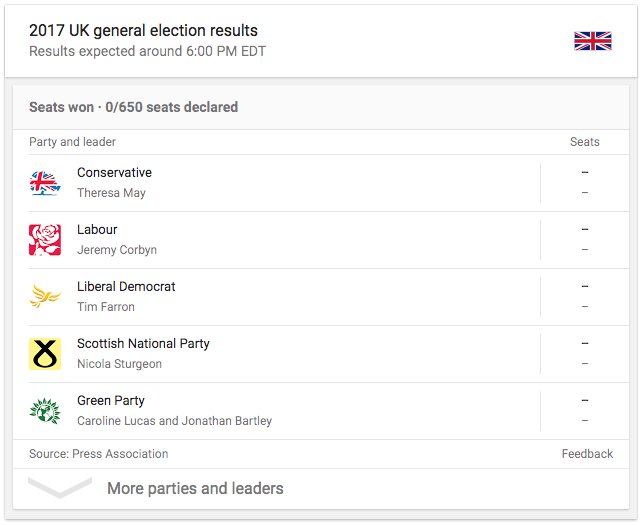Select Nicola Sturgeon leader name
This screenshot has width=643, height=525.
coord(119,364)
